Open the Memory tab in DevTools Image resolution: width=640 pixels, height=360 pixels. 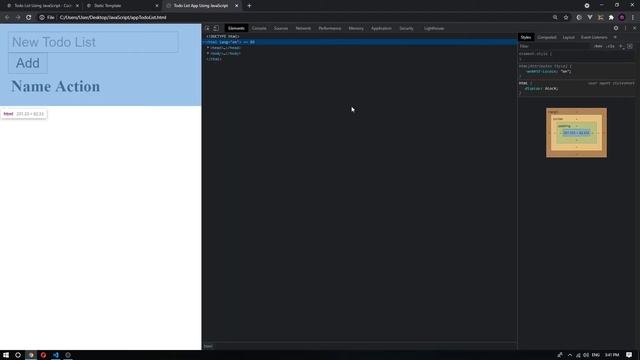point(356,29)
